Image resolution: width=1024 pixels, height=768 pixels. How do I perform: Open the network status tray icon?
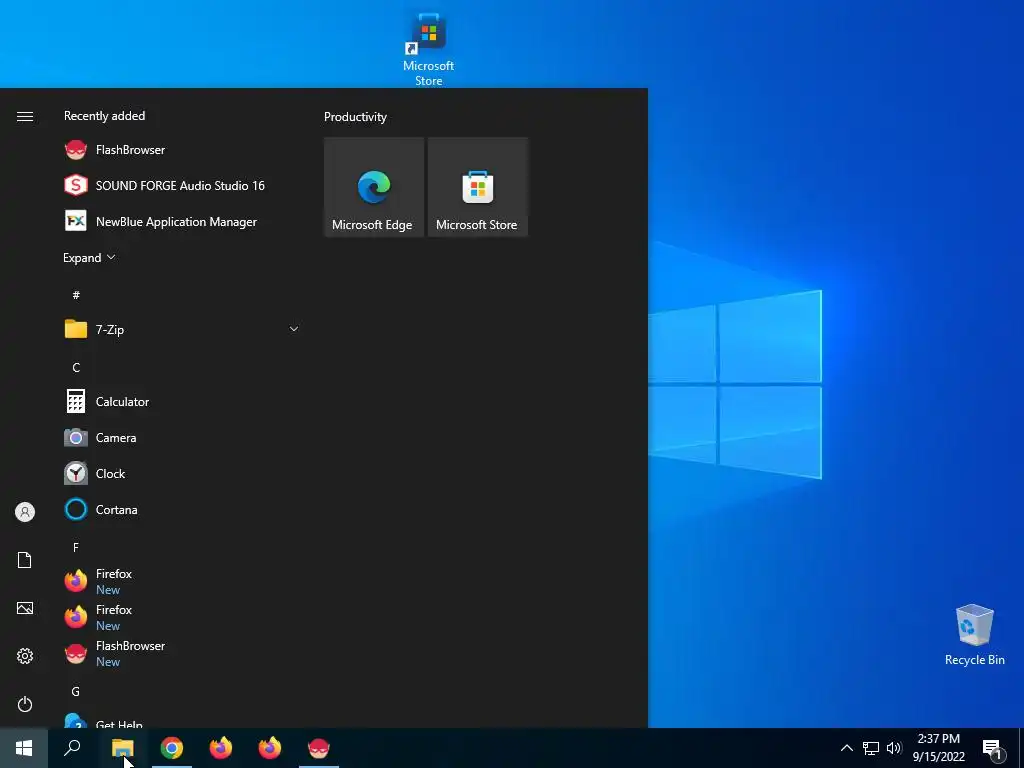(x=871, y=748)
